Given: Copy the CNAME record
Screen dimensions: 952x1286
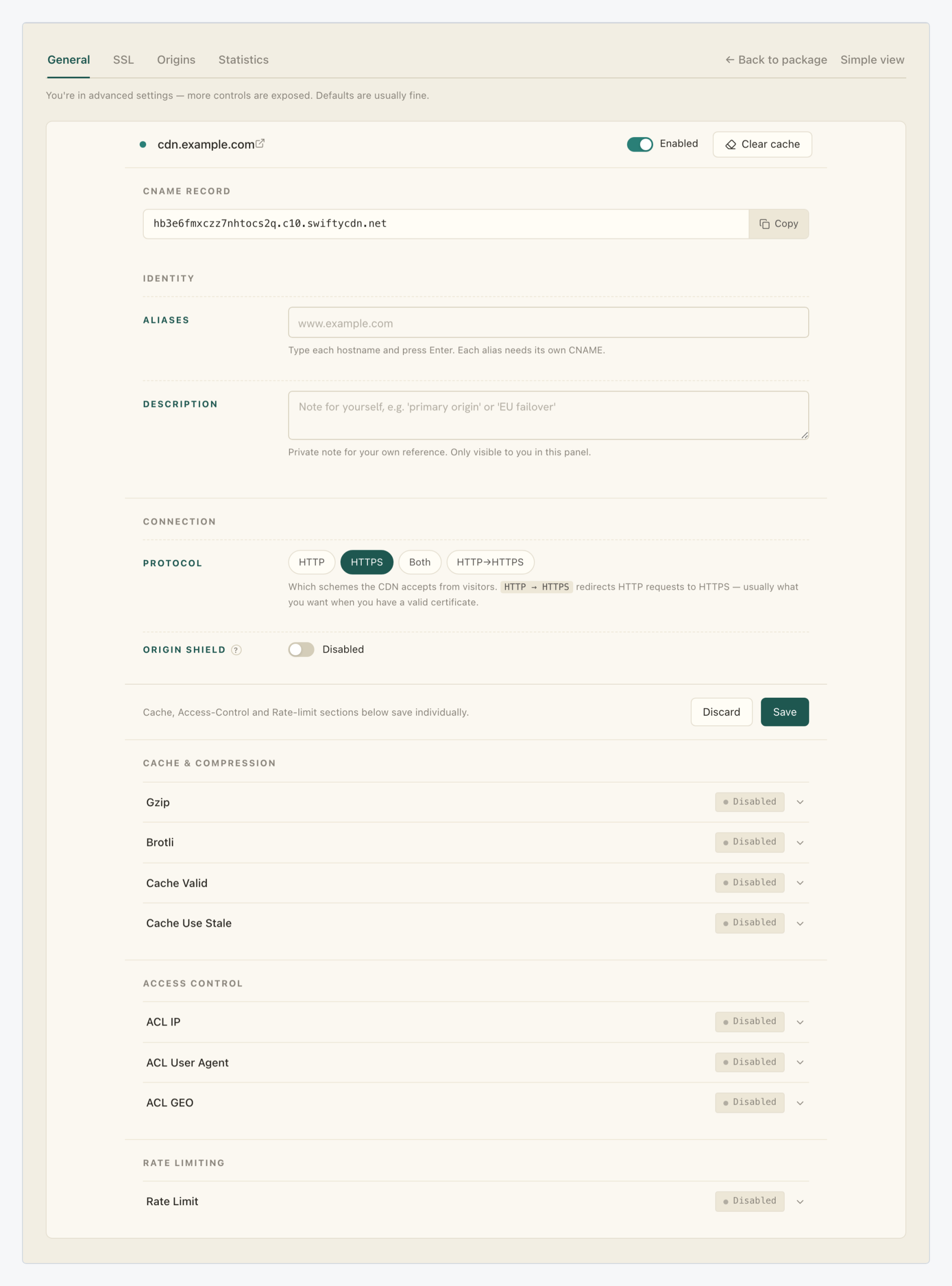Looking at the screenshot, I should coord(779,224).
